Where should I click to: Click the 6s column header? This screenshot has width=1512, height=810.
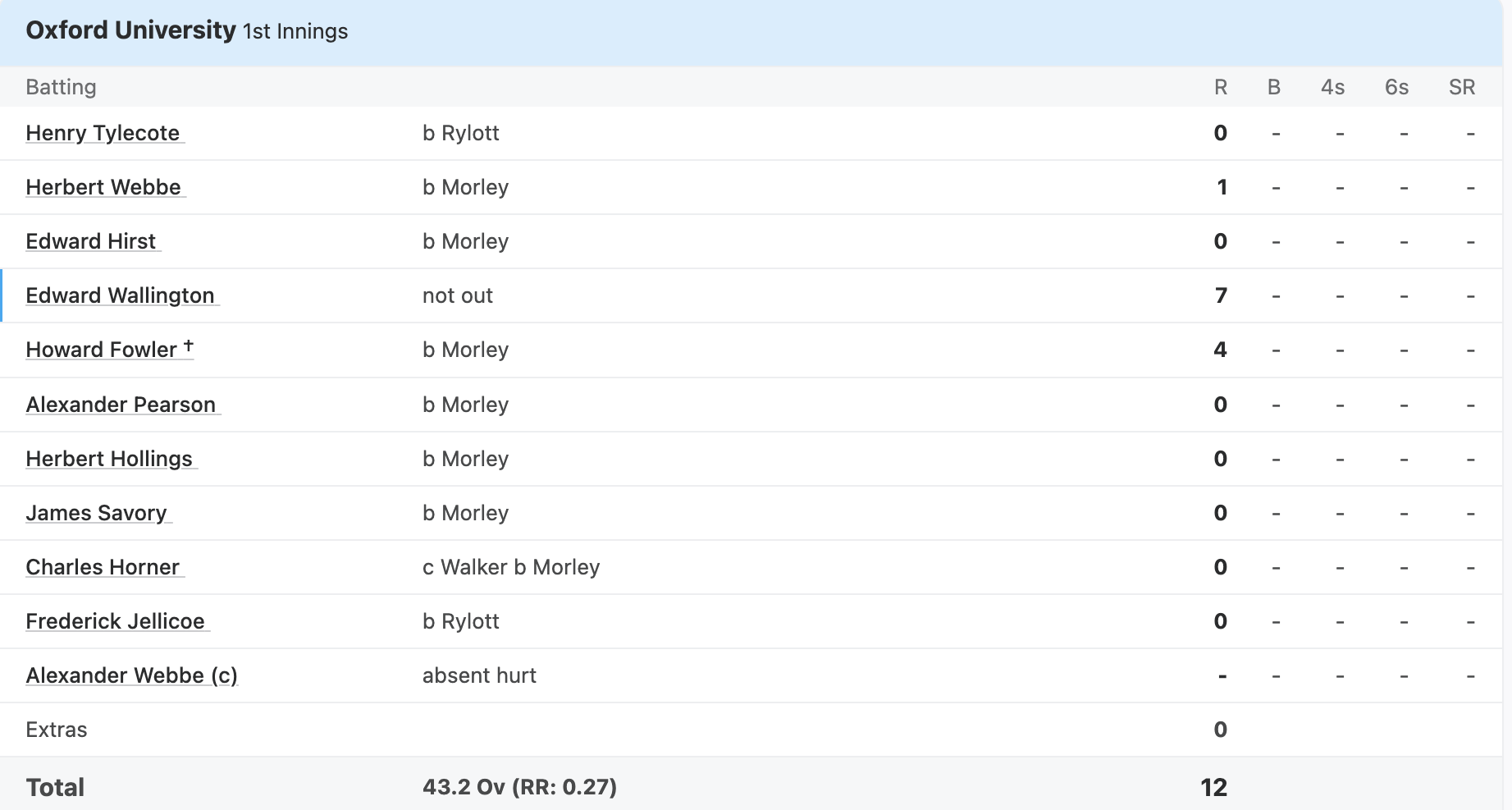pyautogui.click(x=1396, y=87)
